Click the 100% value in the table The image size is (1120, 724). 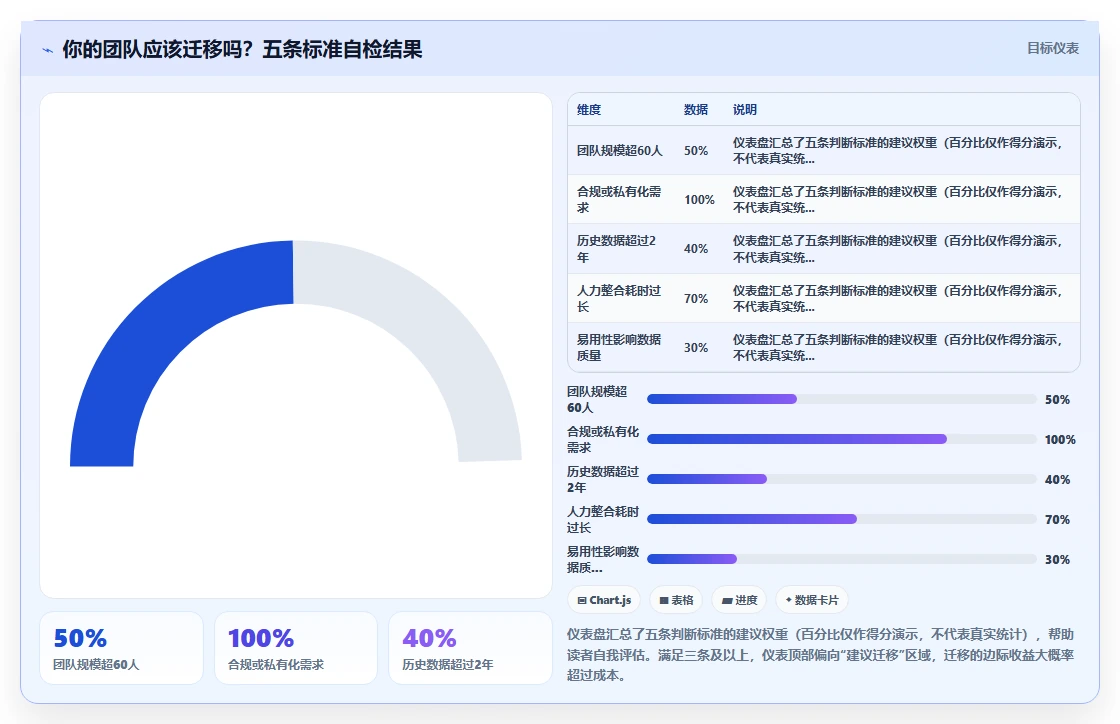pos(699,200)
